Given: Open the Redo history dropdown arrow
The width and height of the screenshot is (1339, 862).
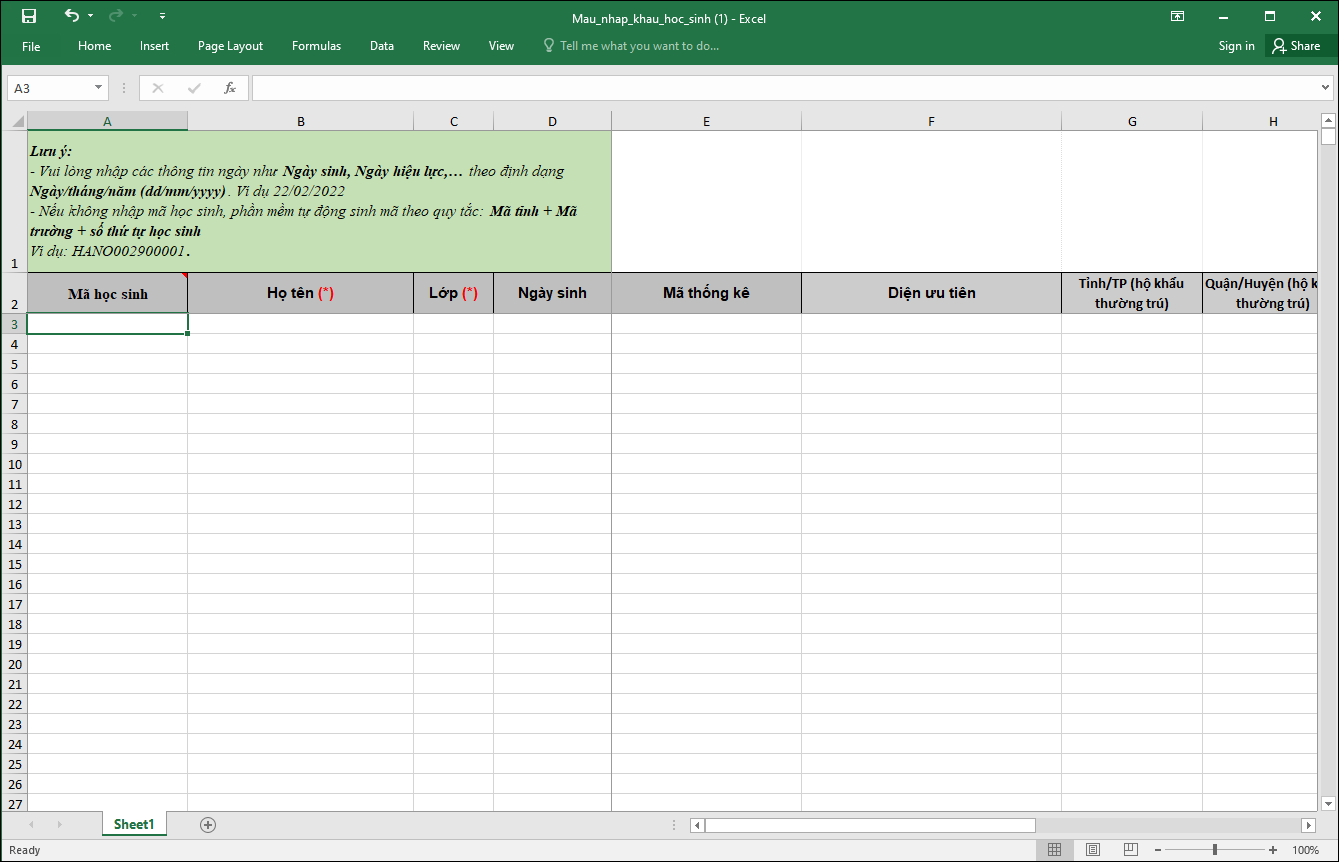Looking at the screenshot, I should pyautogui.click(x=135, y=16).
